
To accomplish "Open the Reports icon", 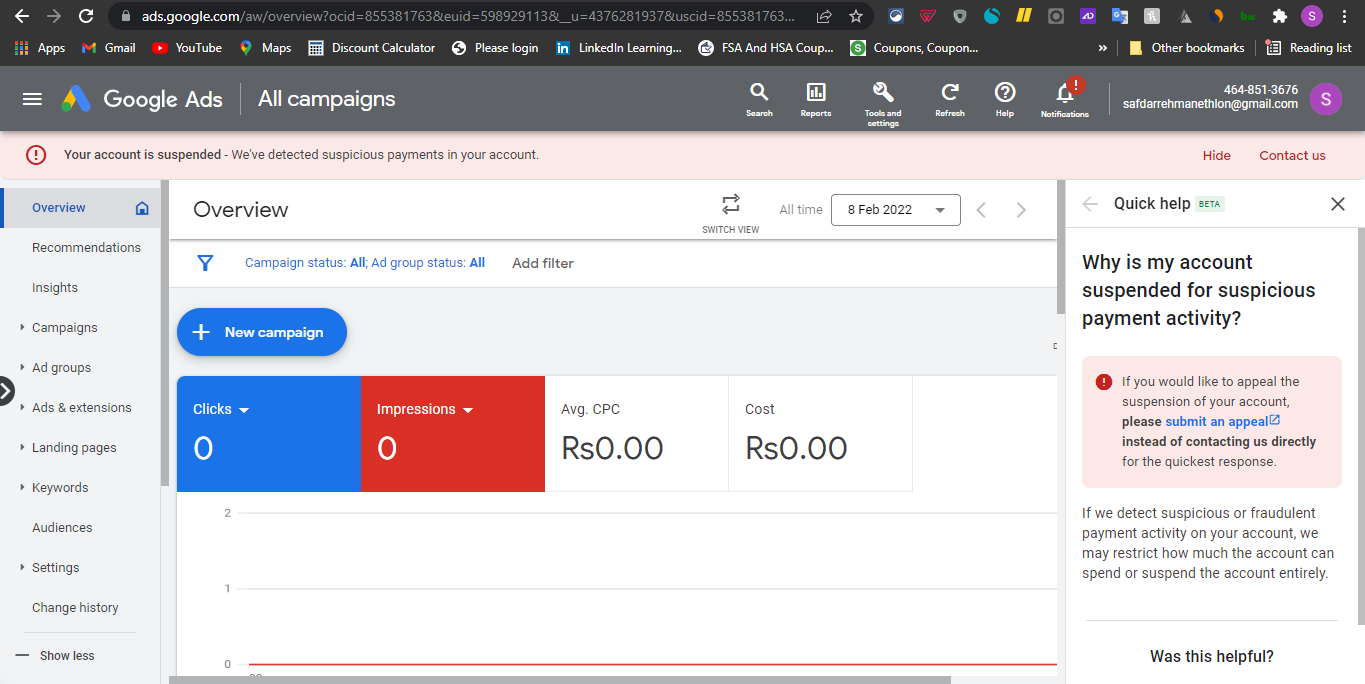I will point(815,99).
